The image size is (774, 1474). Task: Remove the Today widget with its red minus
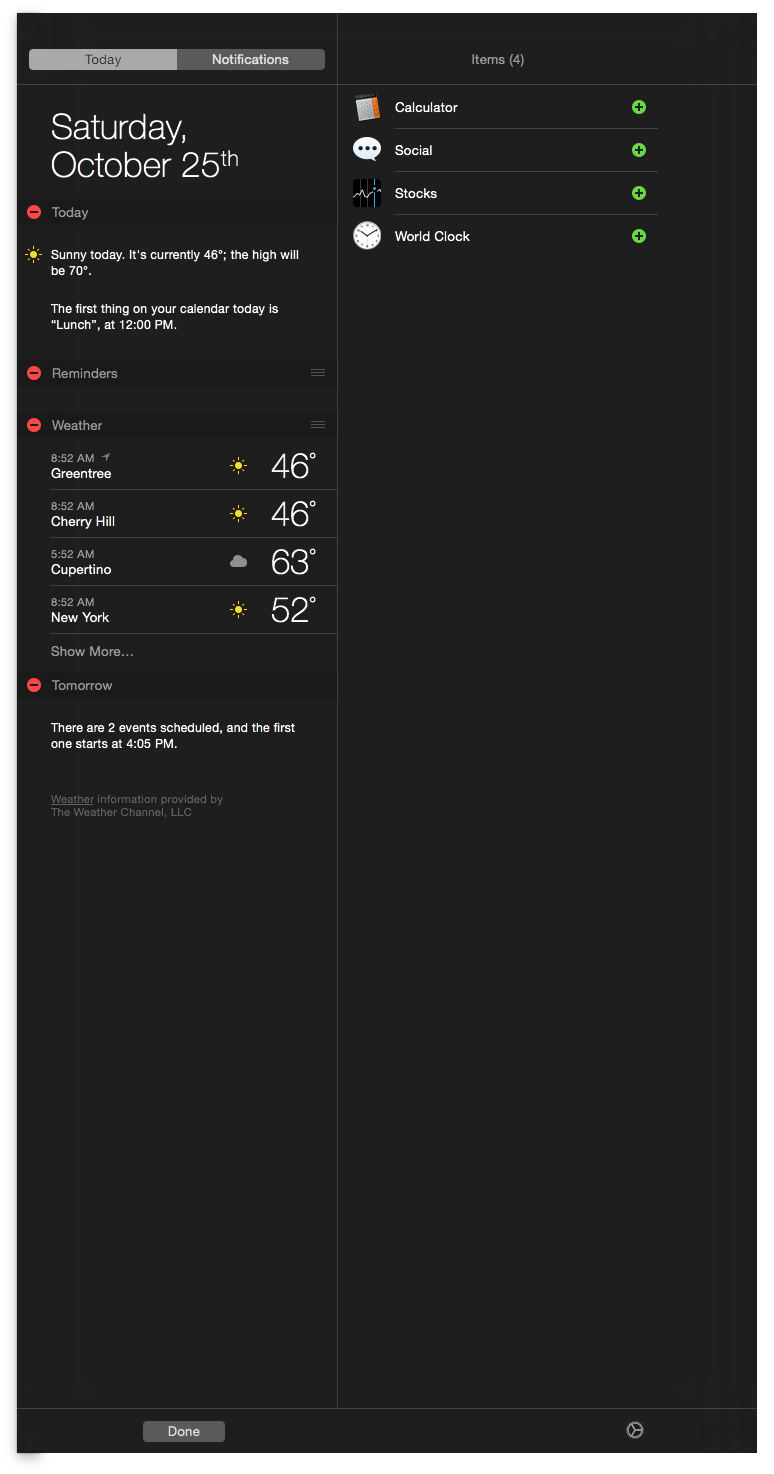pos(34,212)
